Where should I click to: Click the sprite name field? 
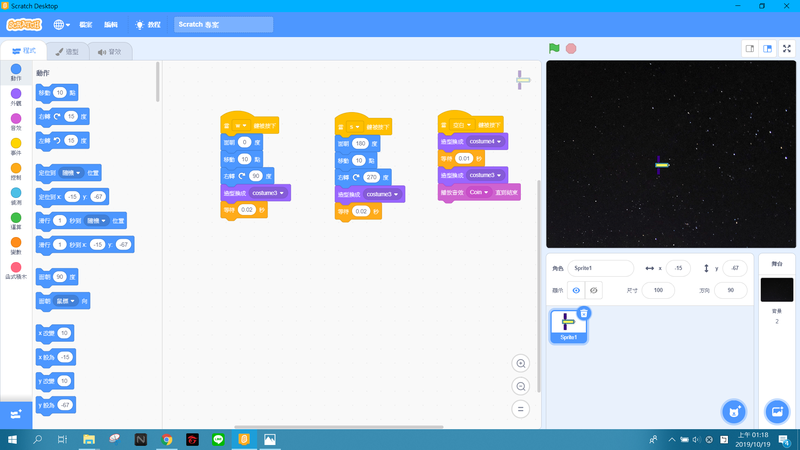tap(601, 268)
